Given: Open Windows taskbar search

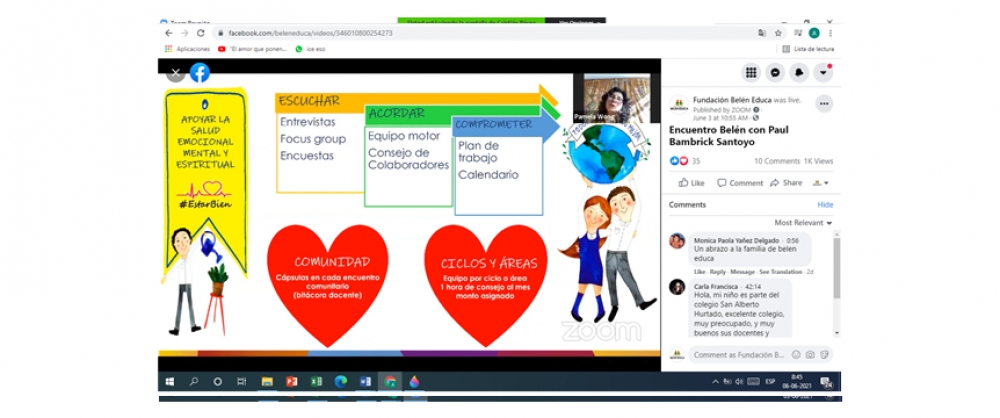Looking at the screenshot, I should (x=193, y=382).
